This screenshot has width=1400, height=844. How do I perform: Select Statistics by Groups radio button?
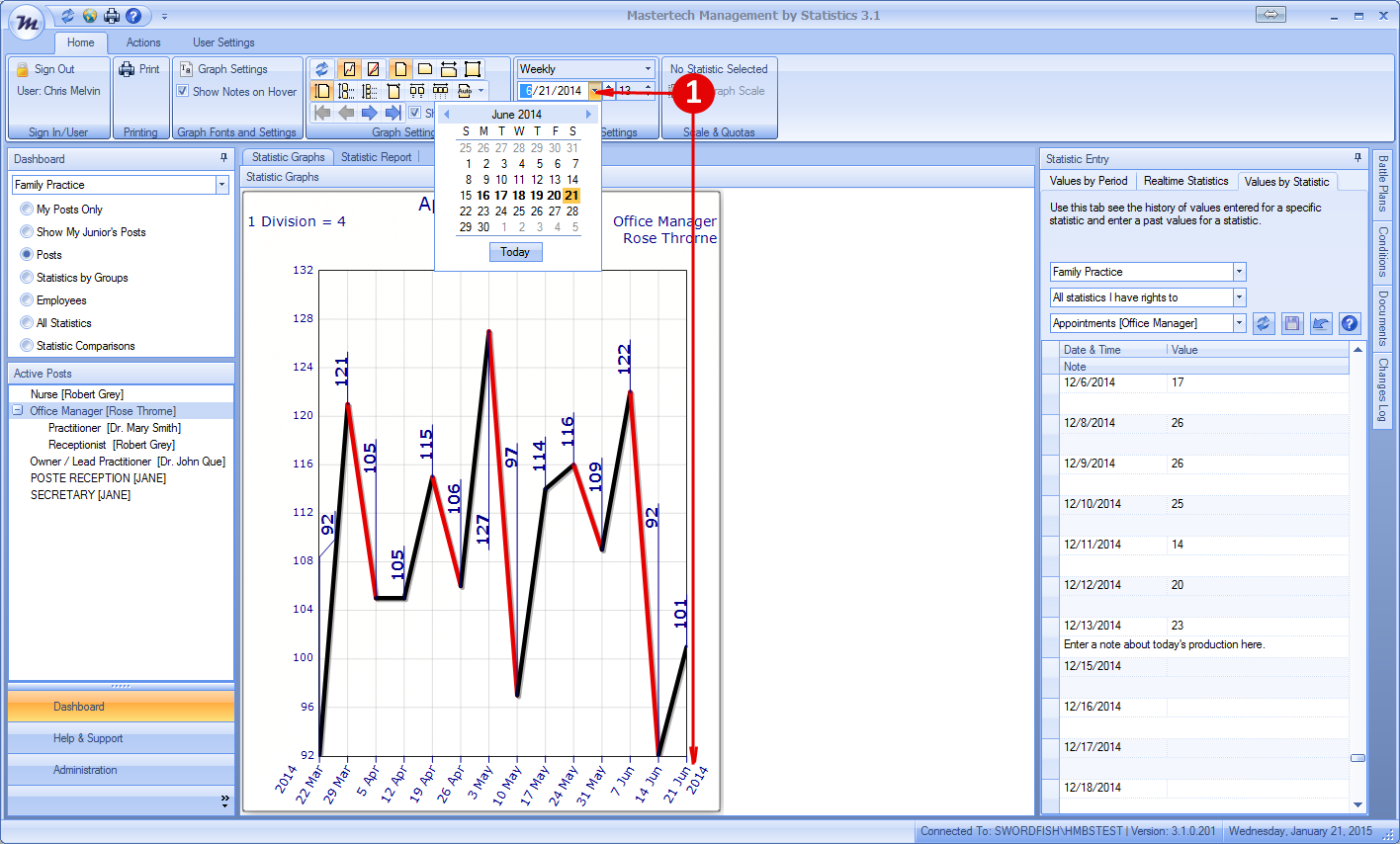click(27, 278)
